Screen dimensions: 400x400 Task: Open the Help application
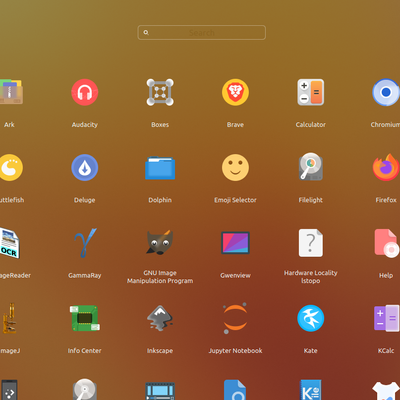click(x=387, y=243)
